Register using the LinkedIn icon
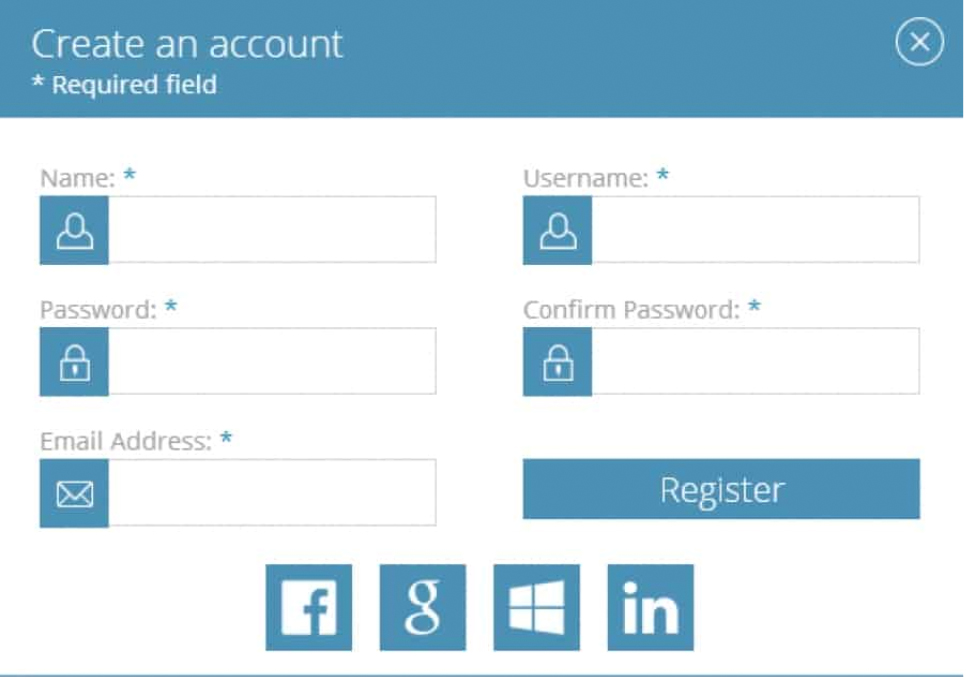This screenshot has height=681, width=966. pyautogui.click(x=651, y=607)
